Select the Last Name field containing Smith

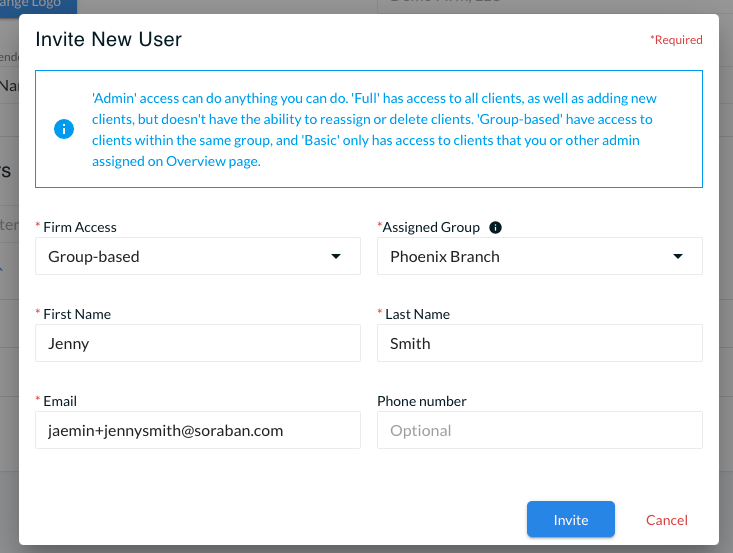coord(539,343)
